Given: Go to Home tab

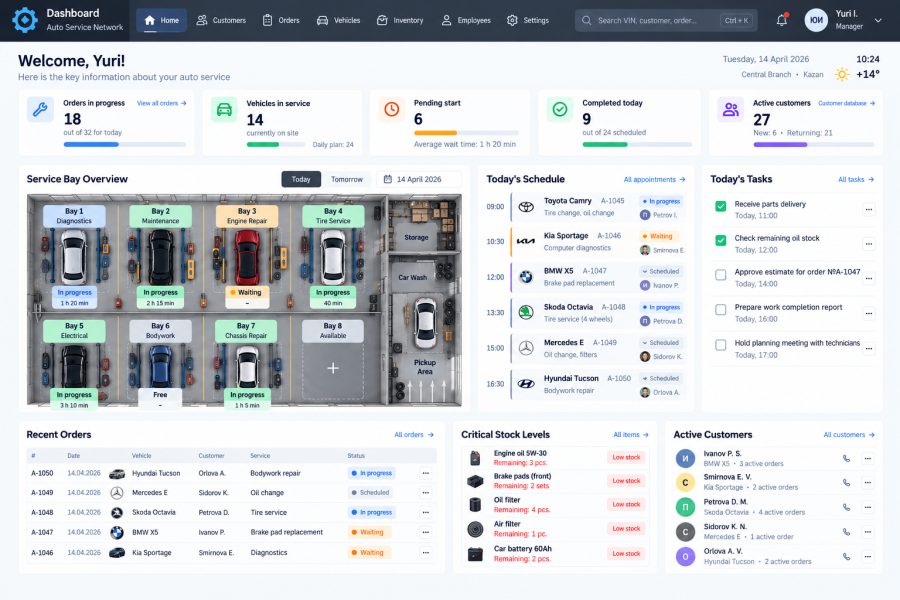Looking at the screenshot, I should (x=161, y=20).
